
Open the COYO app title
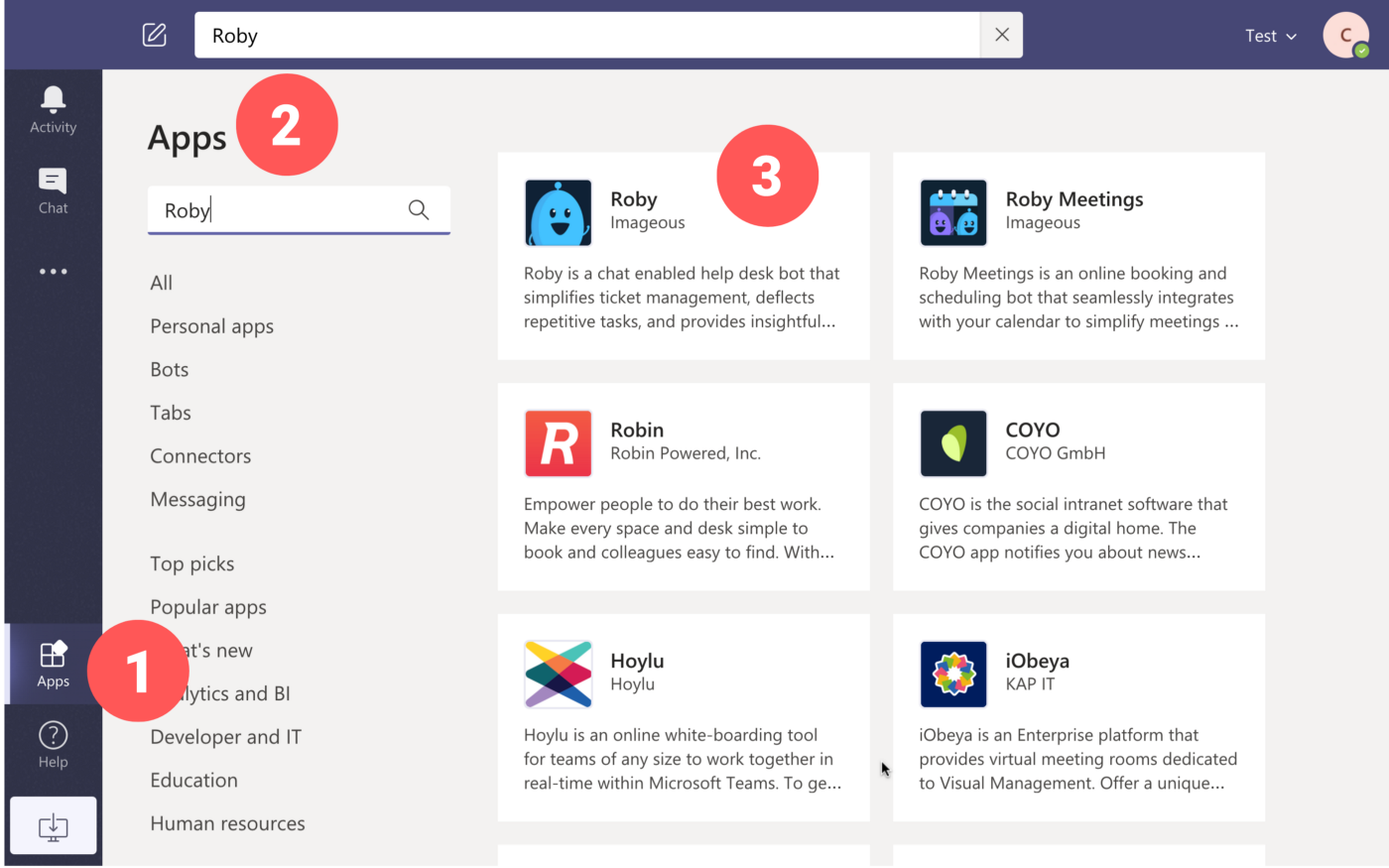[1033, 430]
